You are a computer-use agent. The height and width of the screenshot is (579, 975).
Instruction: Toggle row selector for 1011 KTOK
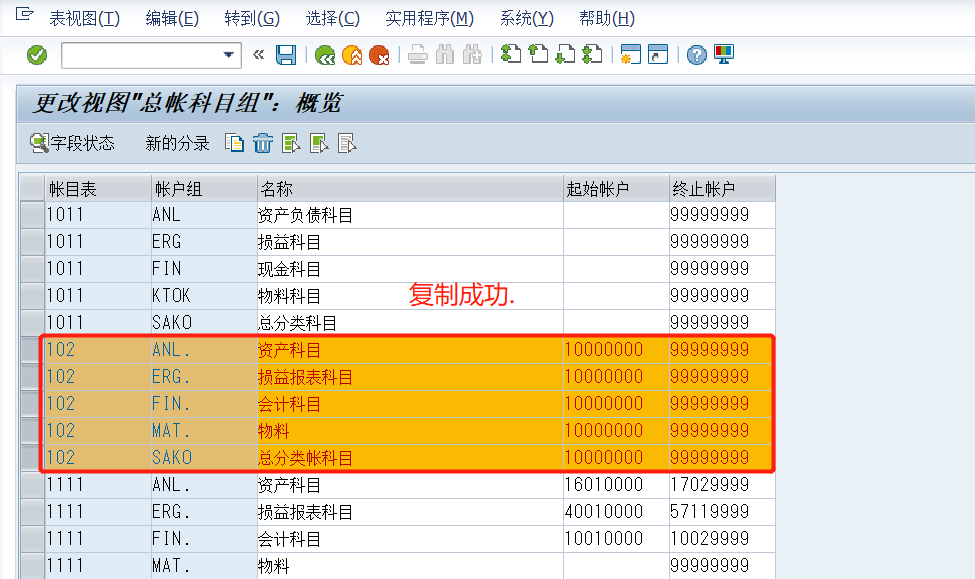(x=32, y=296)
